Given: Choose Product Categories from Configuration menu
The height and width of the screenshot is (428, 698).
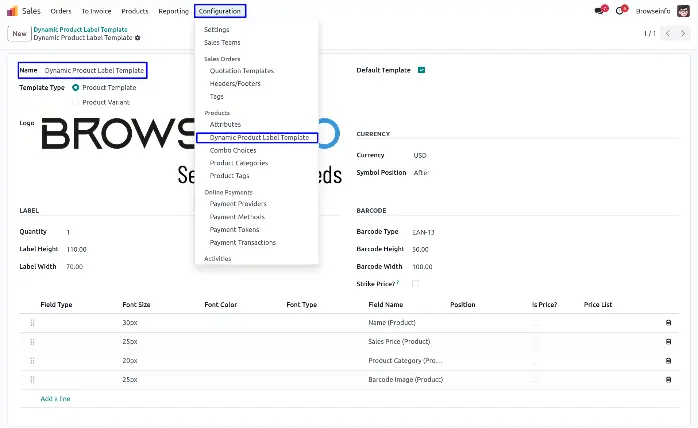Looking at the screenshot, I should pyautogui.click(x=237, y=163).
